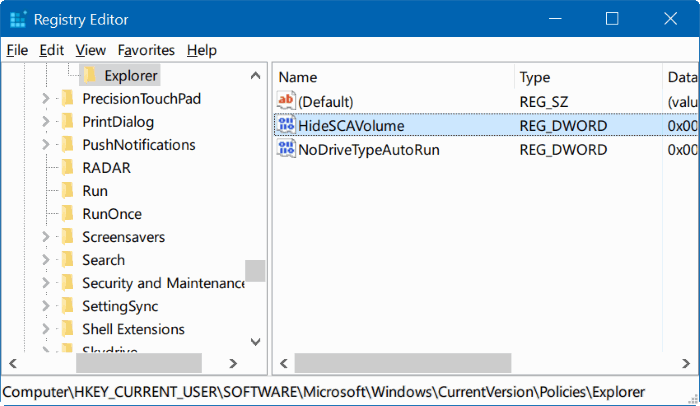Expand the PrecisionTouchPad tree node
The image size is (700, 406).
45,98
